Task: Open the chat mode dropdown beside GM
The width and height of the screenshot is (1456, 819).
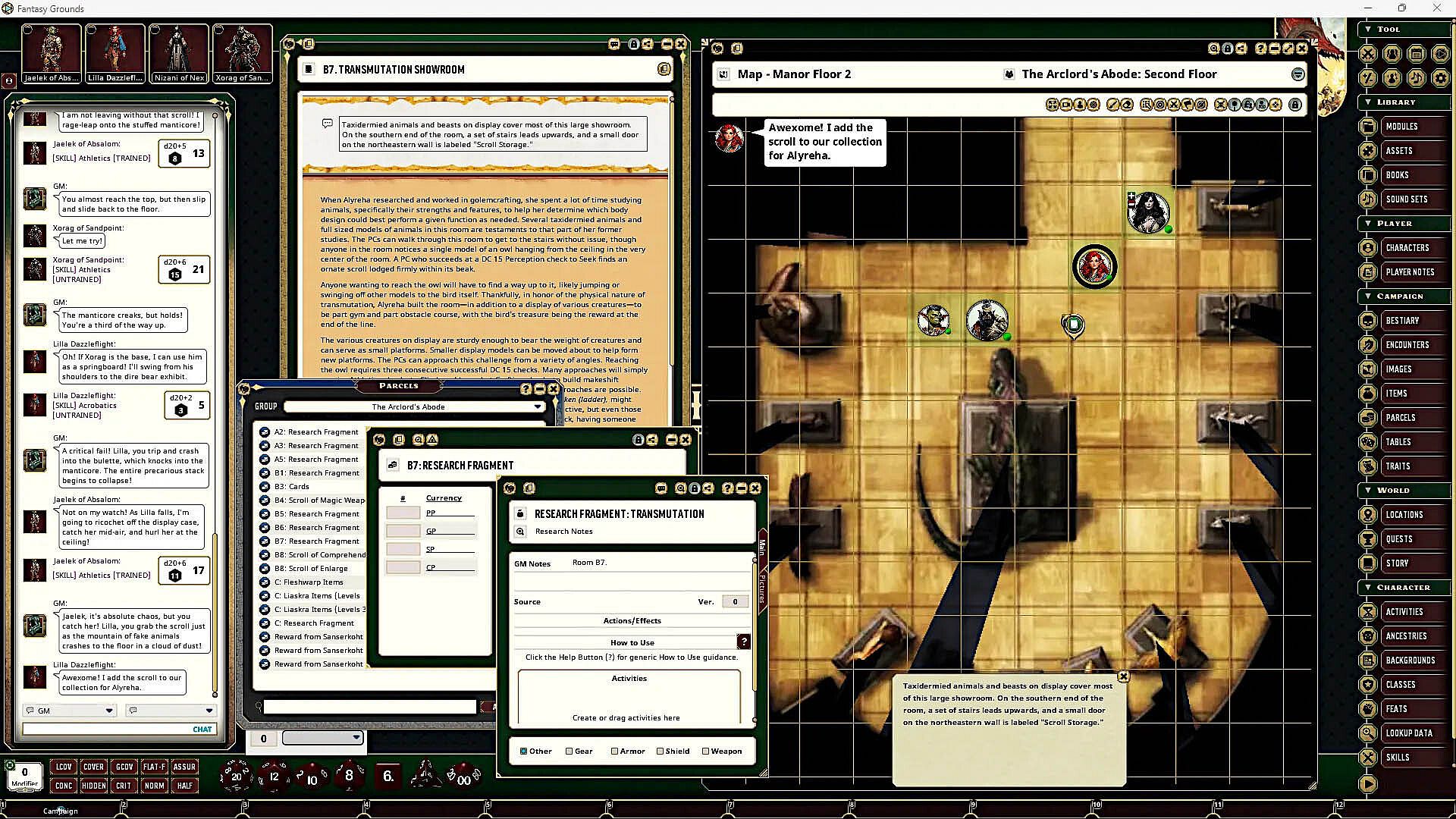Action: 171,711
